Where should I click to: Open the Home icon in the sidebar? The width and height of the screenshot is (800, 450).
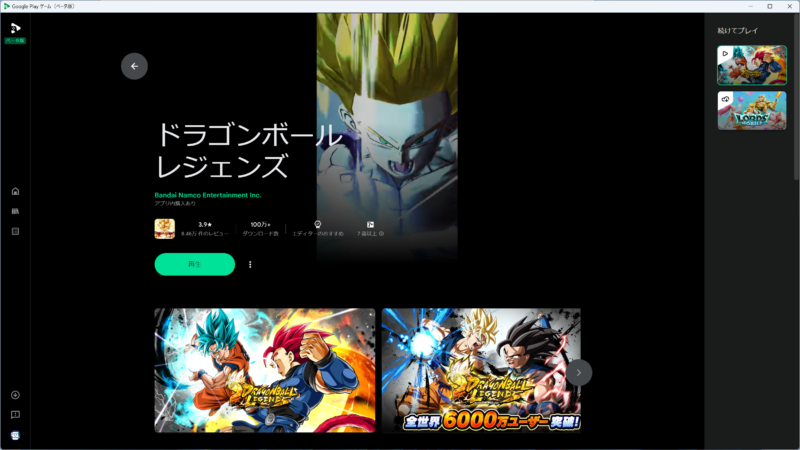pos(15,191)
